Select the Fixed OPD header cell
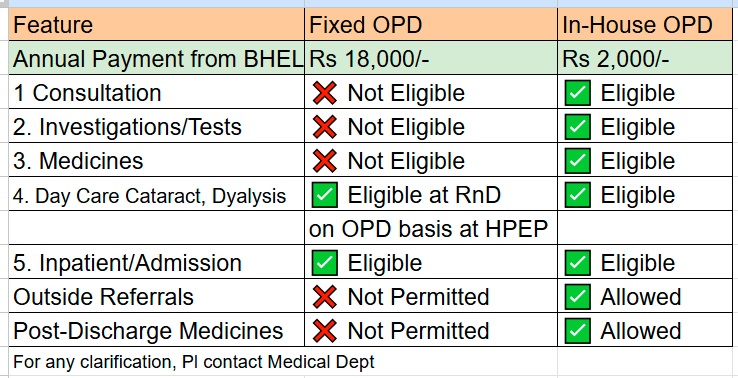This screenshot has height=378, width=738. [x=431, y=24]
